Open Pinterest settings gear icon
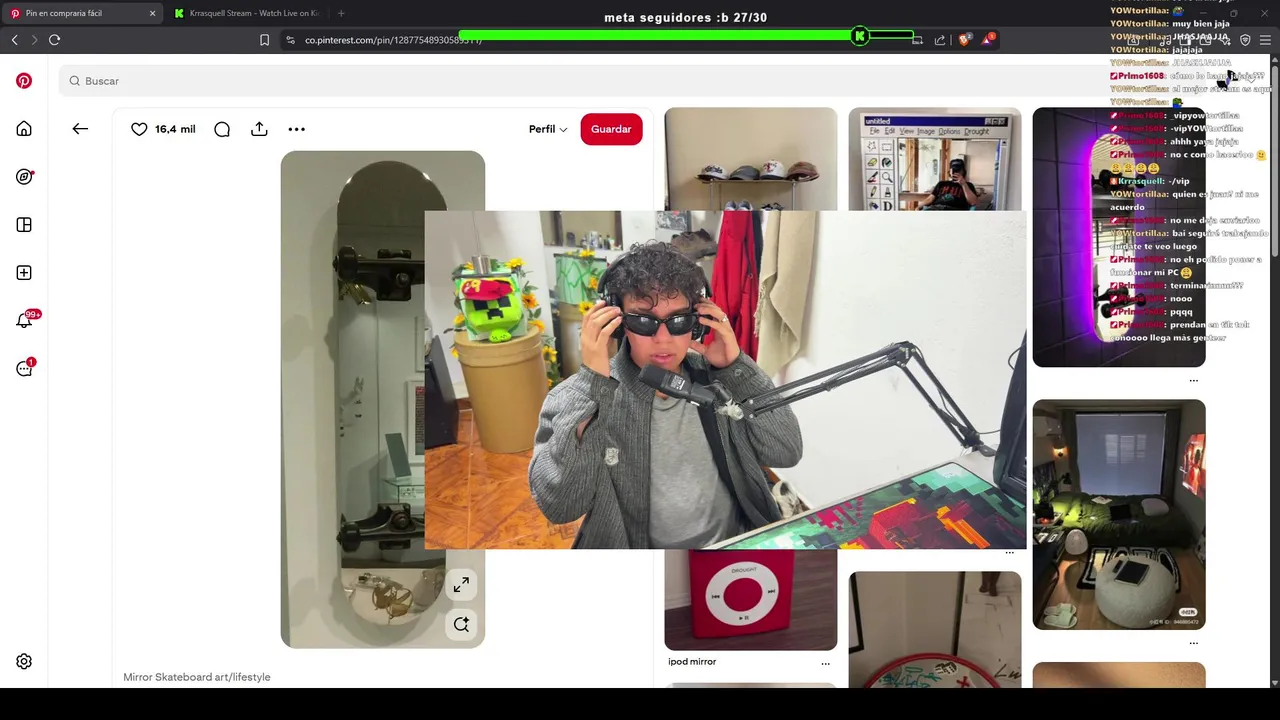 click(x=24, y=662)
